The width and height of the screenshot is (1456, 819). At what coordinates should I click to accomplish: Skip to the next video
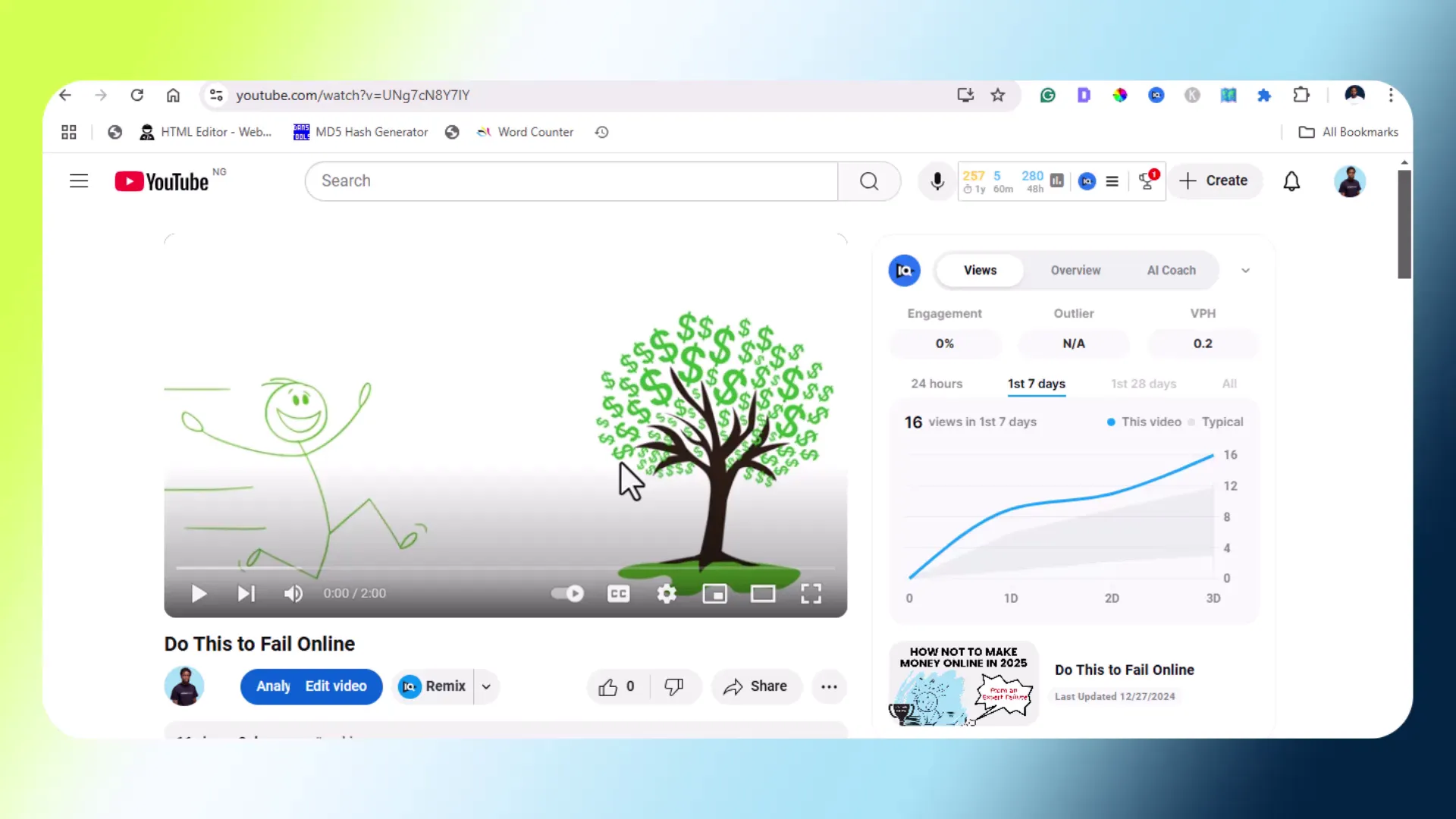click(246, 594)
